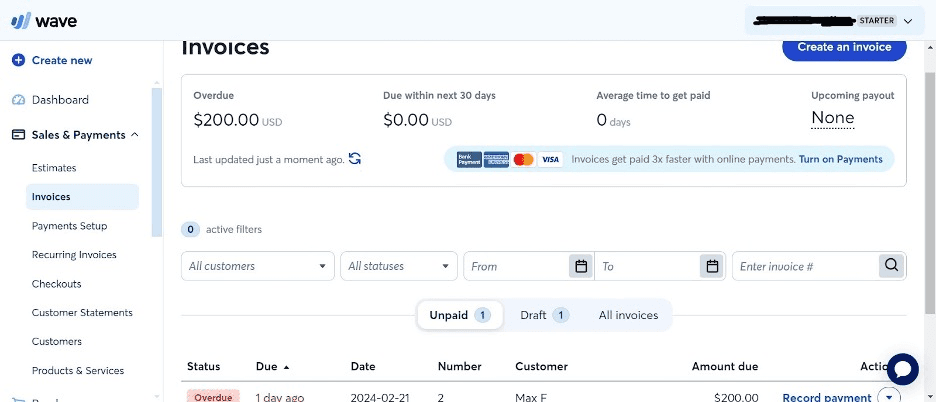
Task: Open the All customers dropdown
Action: [x=257, y=266]
